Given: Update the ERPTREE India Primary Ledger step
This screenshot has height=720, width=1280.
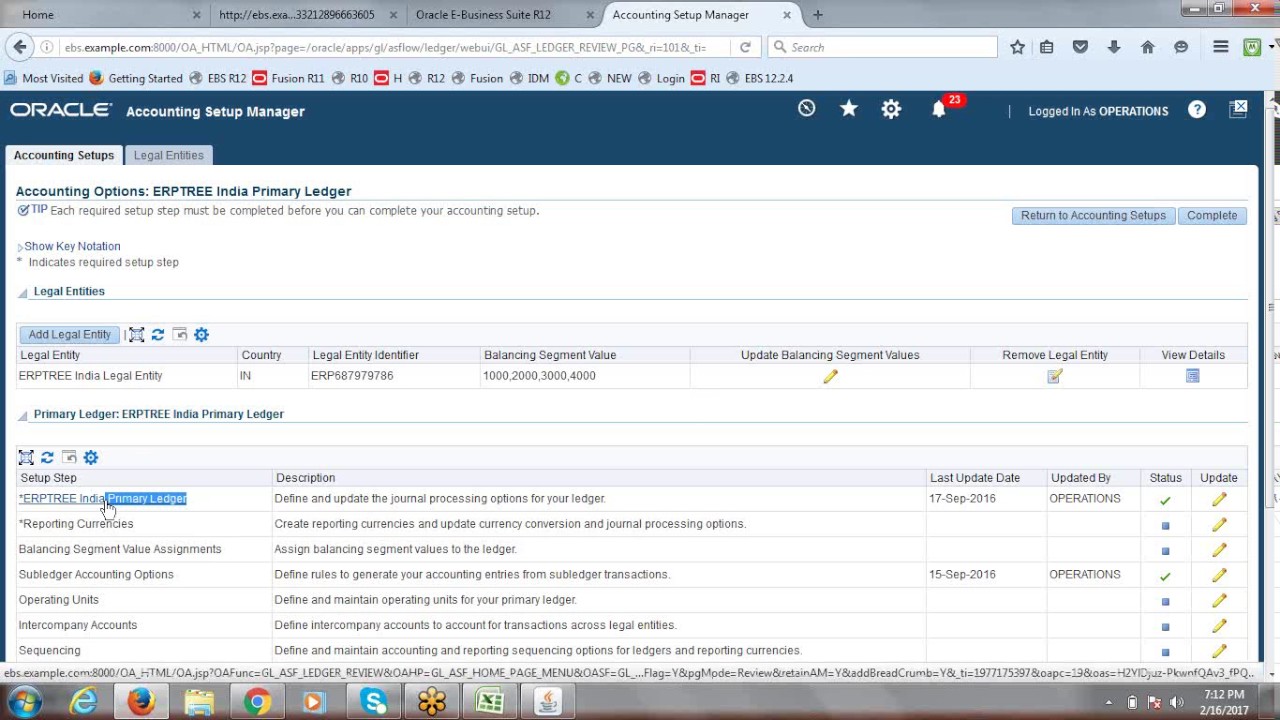Looking at the screenshot, I should 1218,499.
